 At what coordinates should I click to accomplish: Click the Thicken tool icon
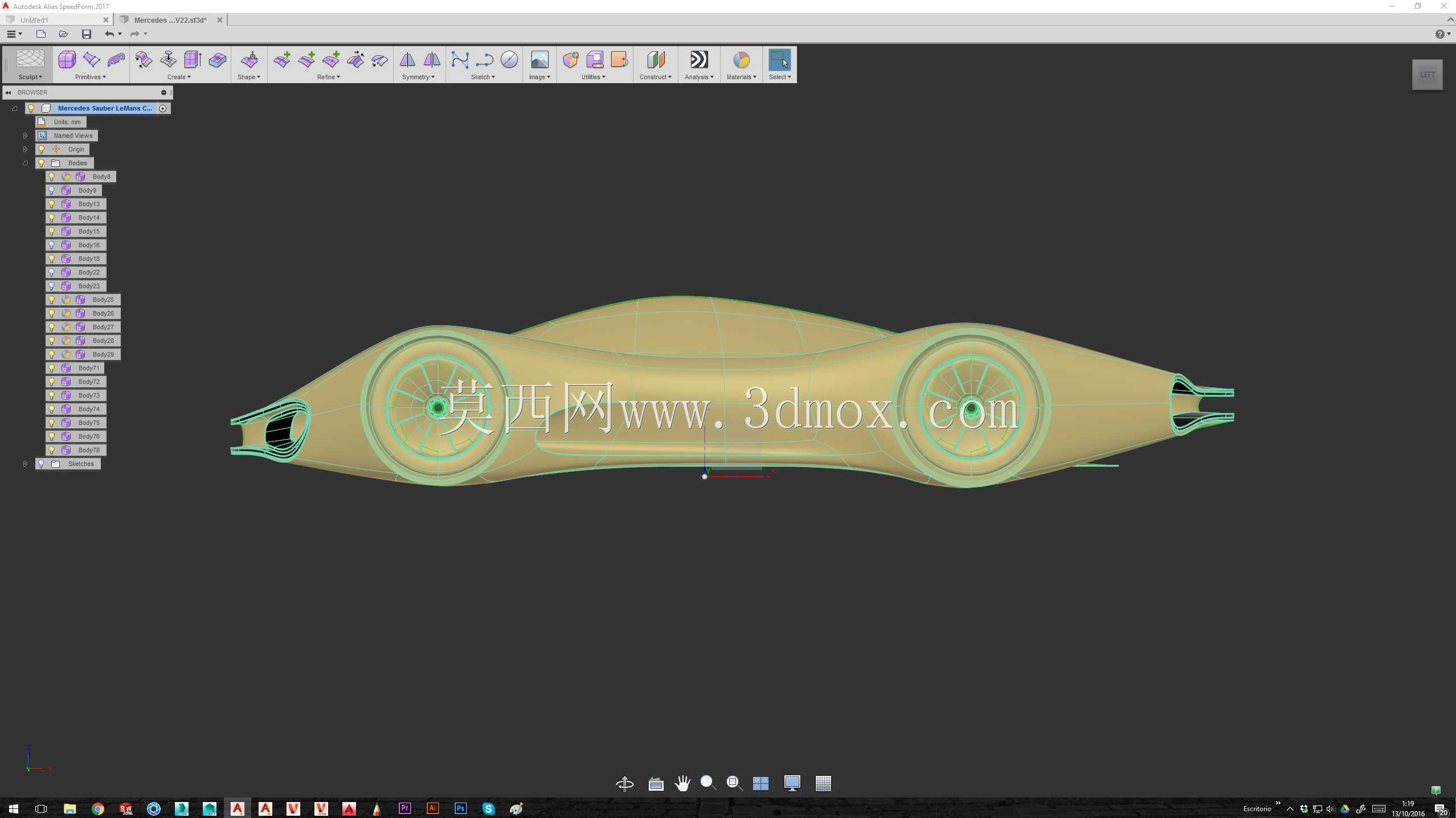217,59
